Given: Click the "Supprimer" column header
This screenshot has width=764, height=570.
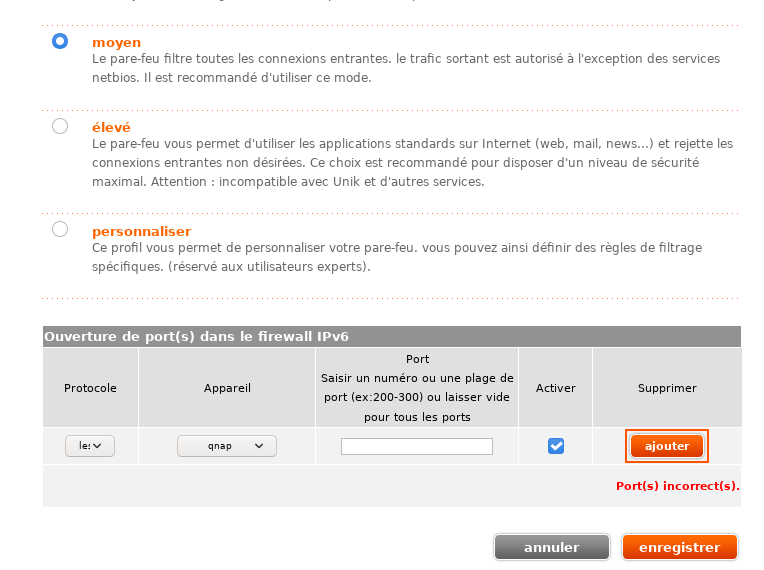Looking at the screenshot, I should 667,388.
